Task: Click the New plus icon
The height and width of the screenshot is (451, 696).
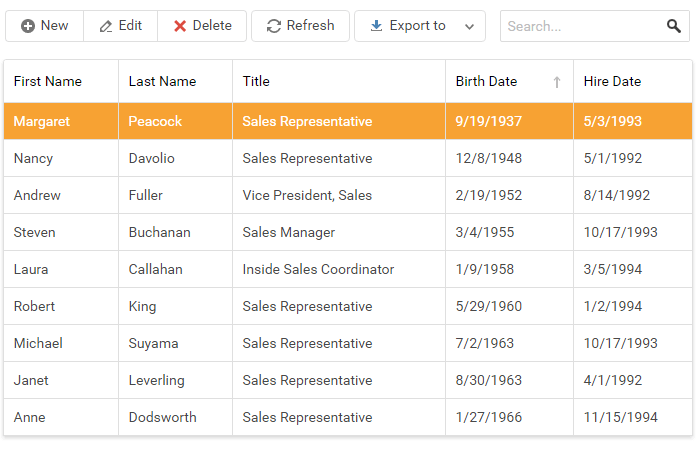Action: tap(27, 26)
